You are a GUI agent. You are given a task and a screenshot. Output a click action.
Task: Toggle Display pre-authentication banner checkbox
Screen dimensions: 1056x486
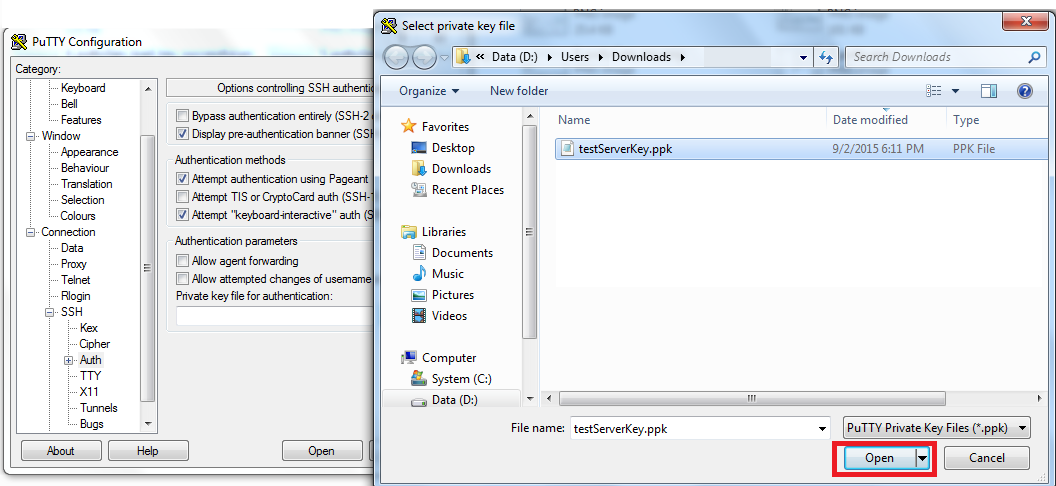click(182, 133)
